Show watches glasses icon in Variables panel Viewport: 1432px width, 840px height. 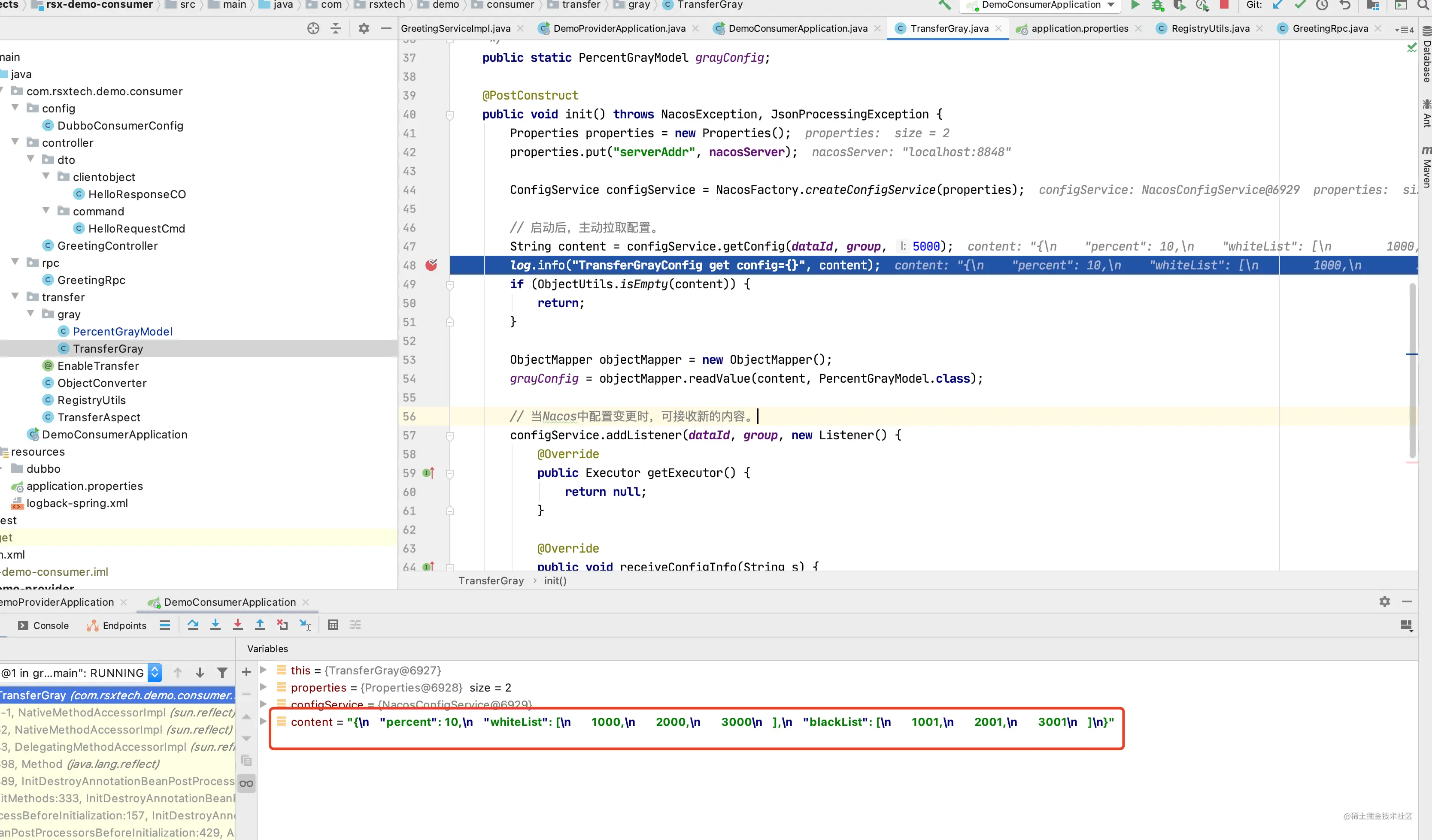tap(246, 783)
